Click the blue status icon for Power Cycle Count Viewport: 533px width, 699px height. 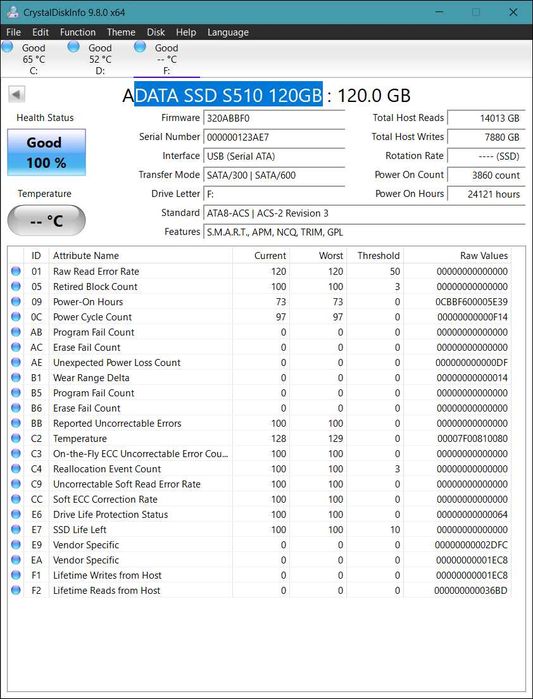point(16,317)
